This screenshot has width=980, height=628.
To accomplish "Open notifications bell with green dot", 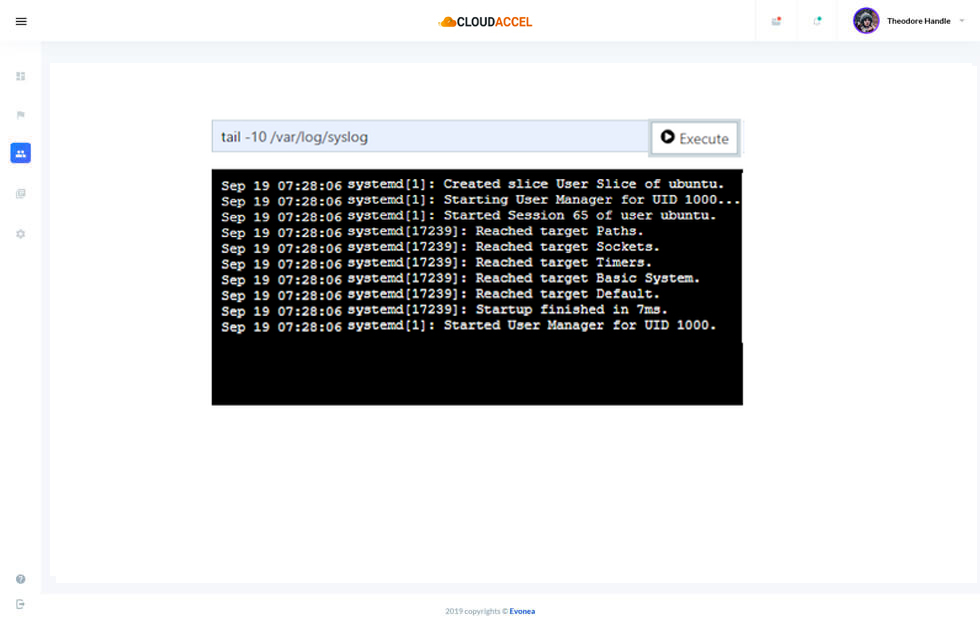I will pos(817,21).
